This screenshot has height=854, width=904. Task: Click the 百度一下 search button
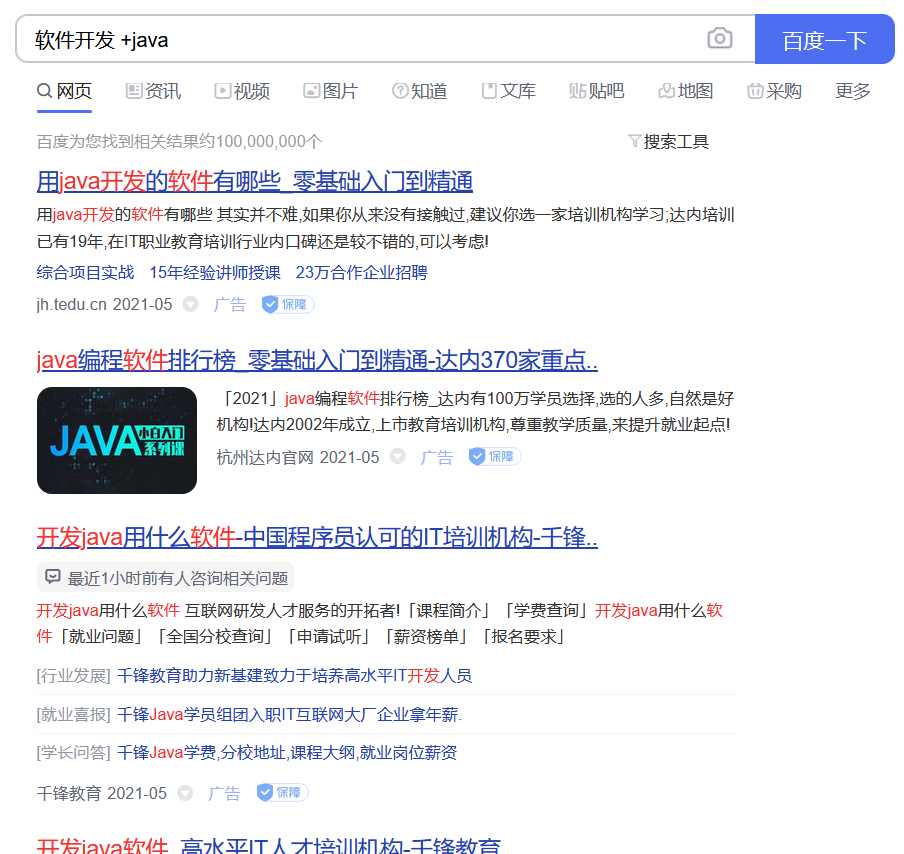coord(824,39)
